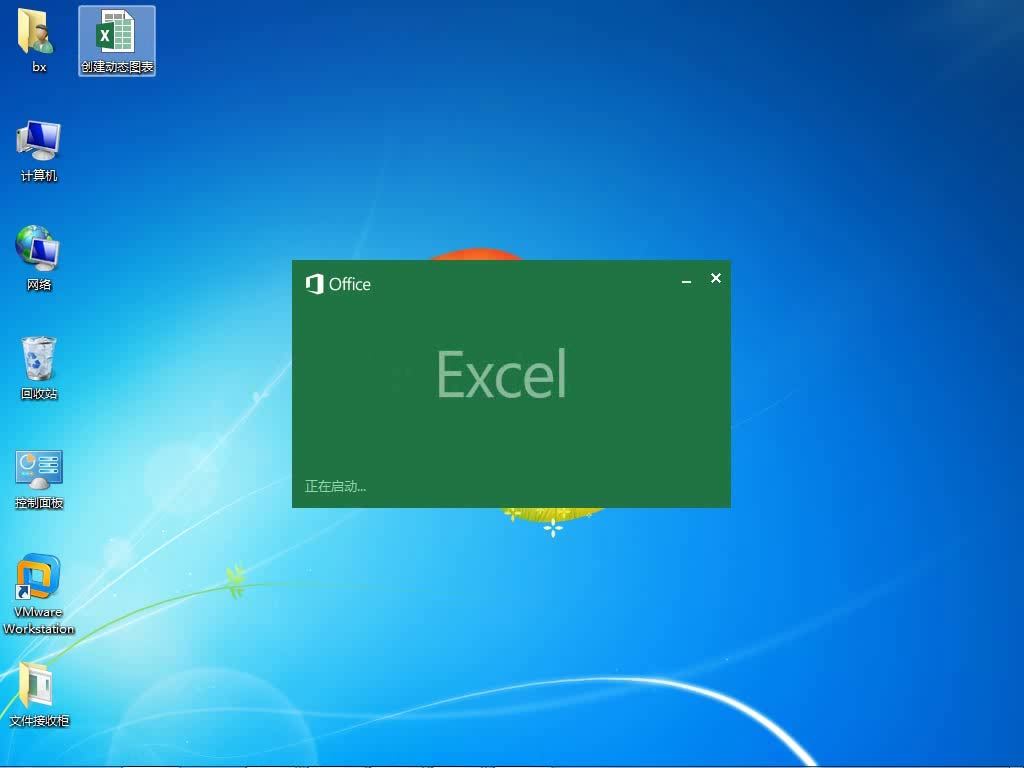
Task: Click the 网络 label text
Action: click(39, 284)
